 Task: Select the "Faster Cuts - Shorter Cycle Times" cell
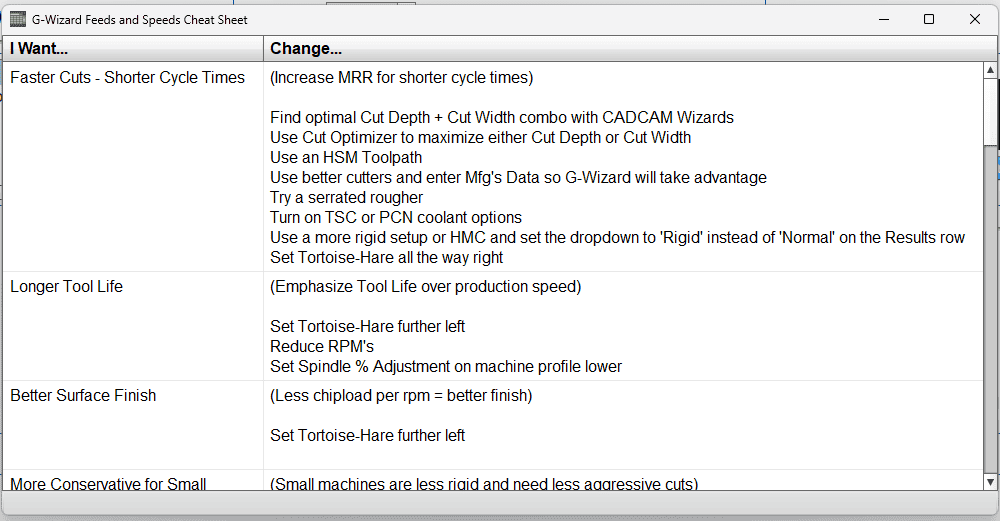click(x=127, y=78)
